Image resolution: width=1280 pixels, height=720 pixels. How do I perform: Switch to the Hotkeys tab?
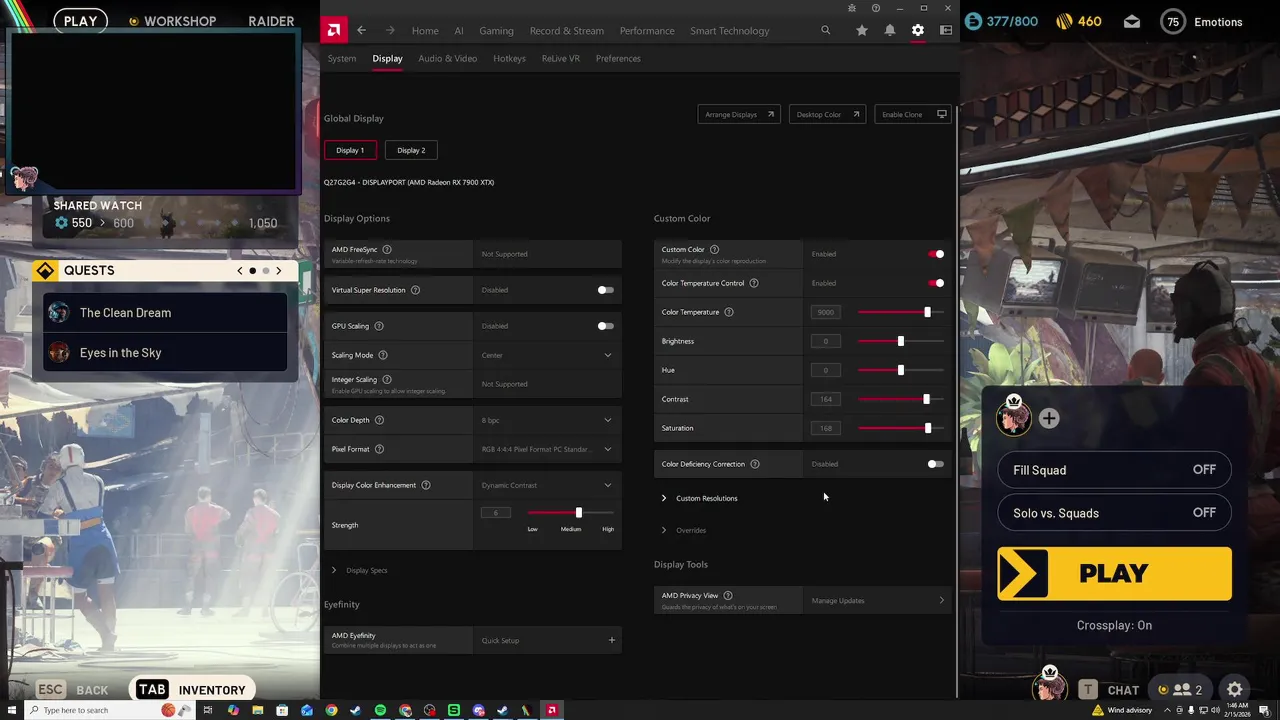coord(509,58)
